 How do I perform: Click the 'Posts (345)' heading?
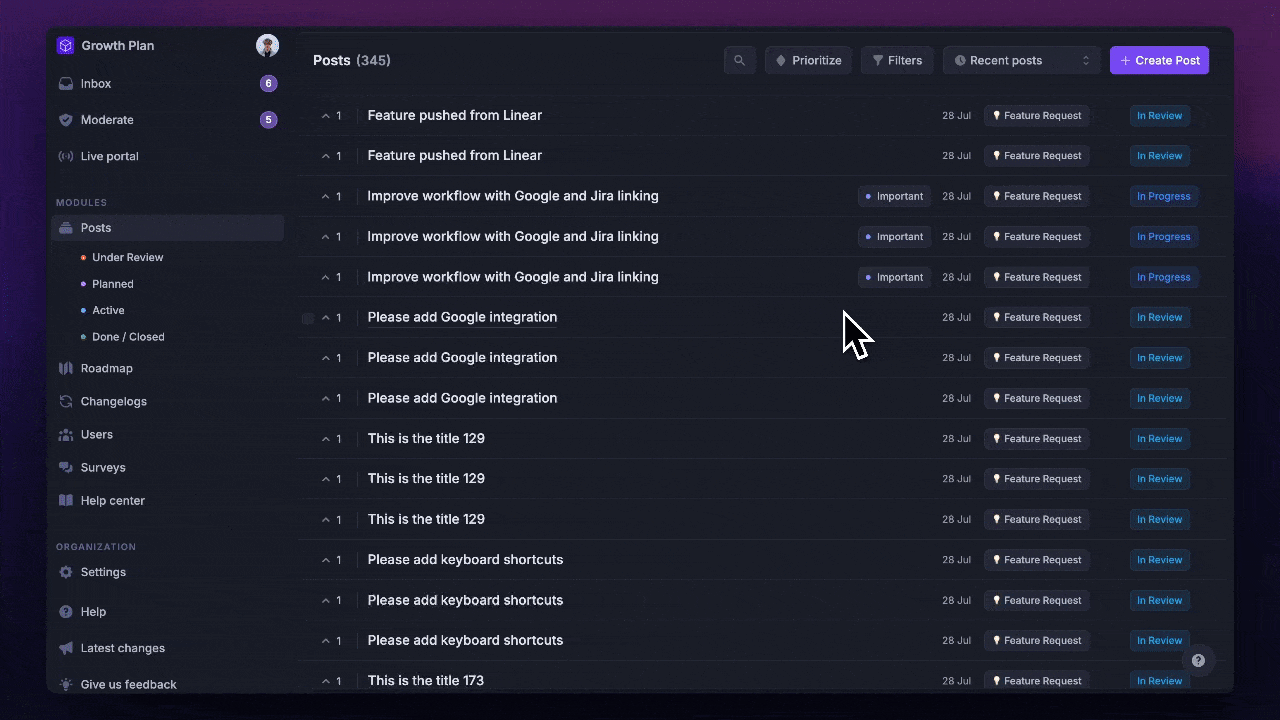click(x=351, y=60)
